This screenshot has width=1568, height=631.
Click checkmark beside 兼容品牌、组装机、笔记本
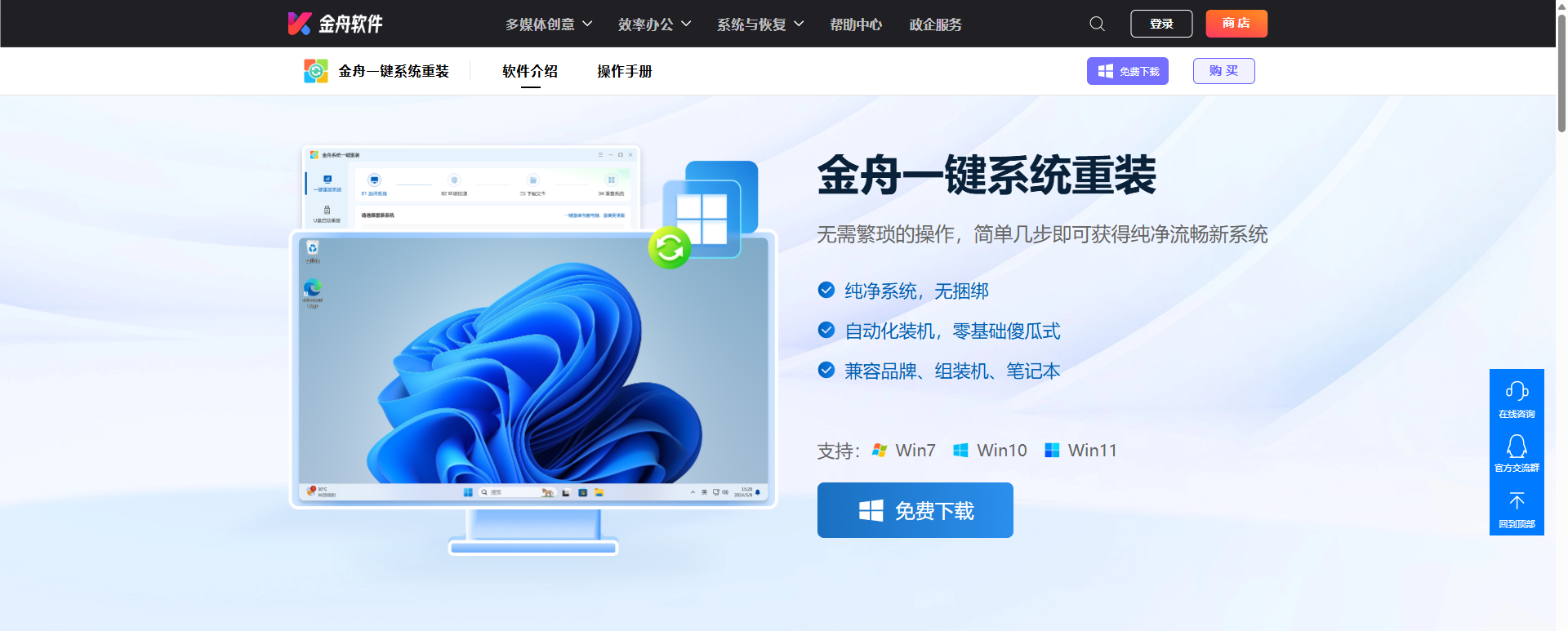tap(826, 371)
